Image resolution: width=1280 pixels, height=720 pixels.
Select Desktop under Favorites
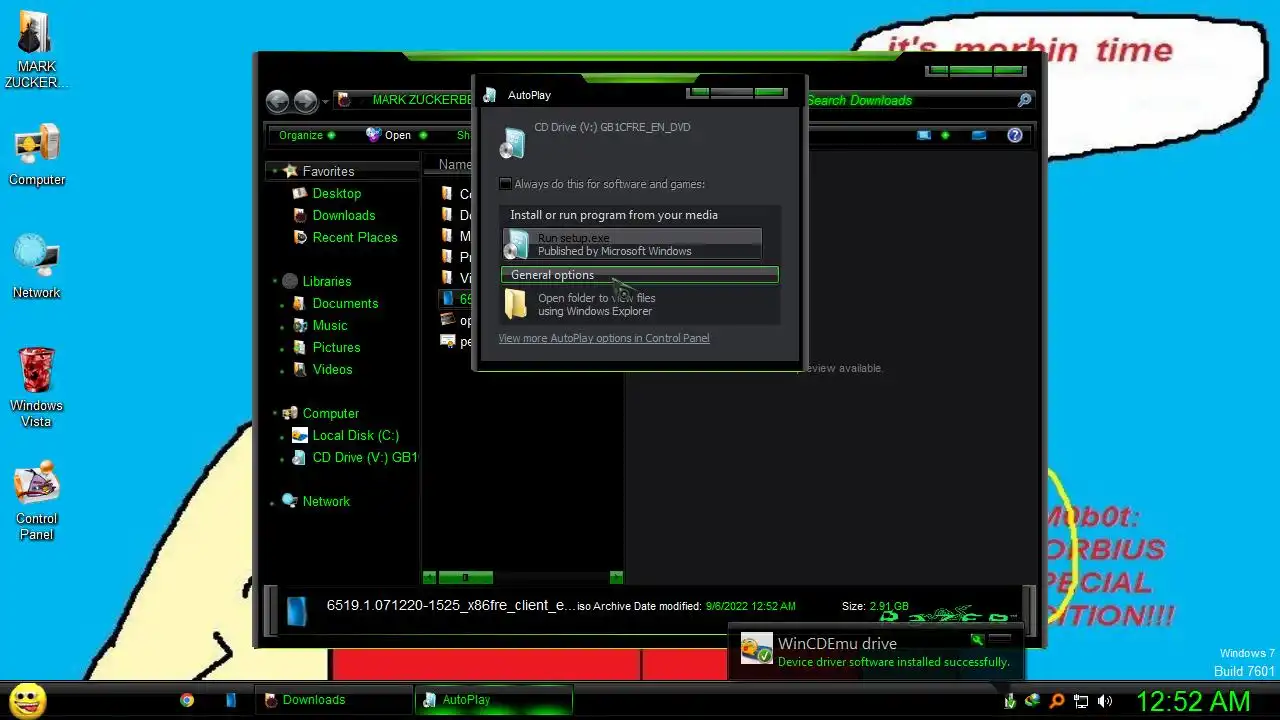tap(336, 193)
